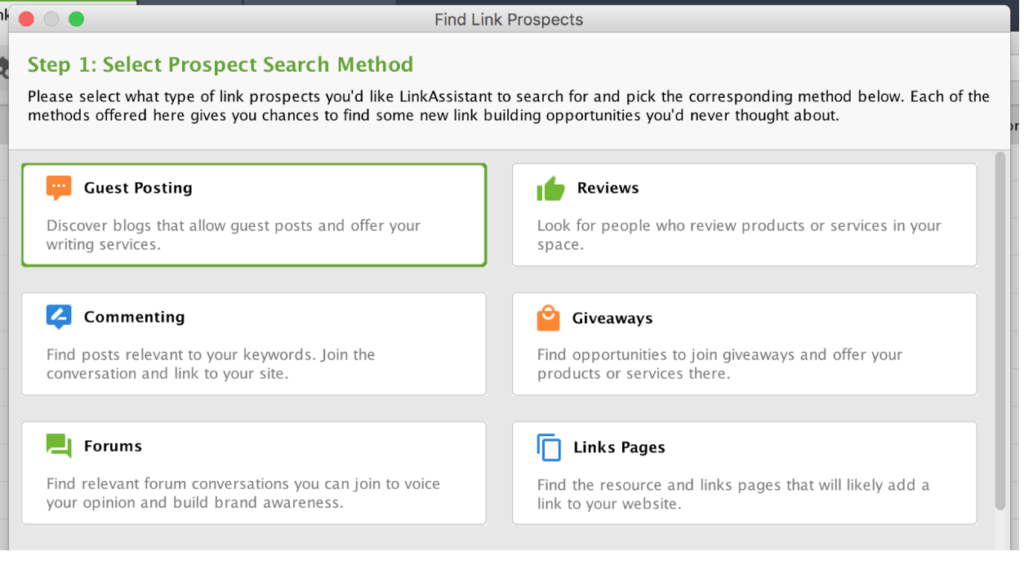Screen dimensions: 1024x565
Task: Choose the Forums title text
Action: 113,446
